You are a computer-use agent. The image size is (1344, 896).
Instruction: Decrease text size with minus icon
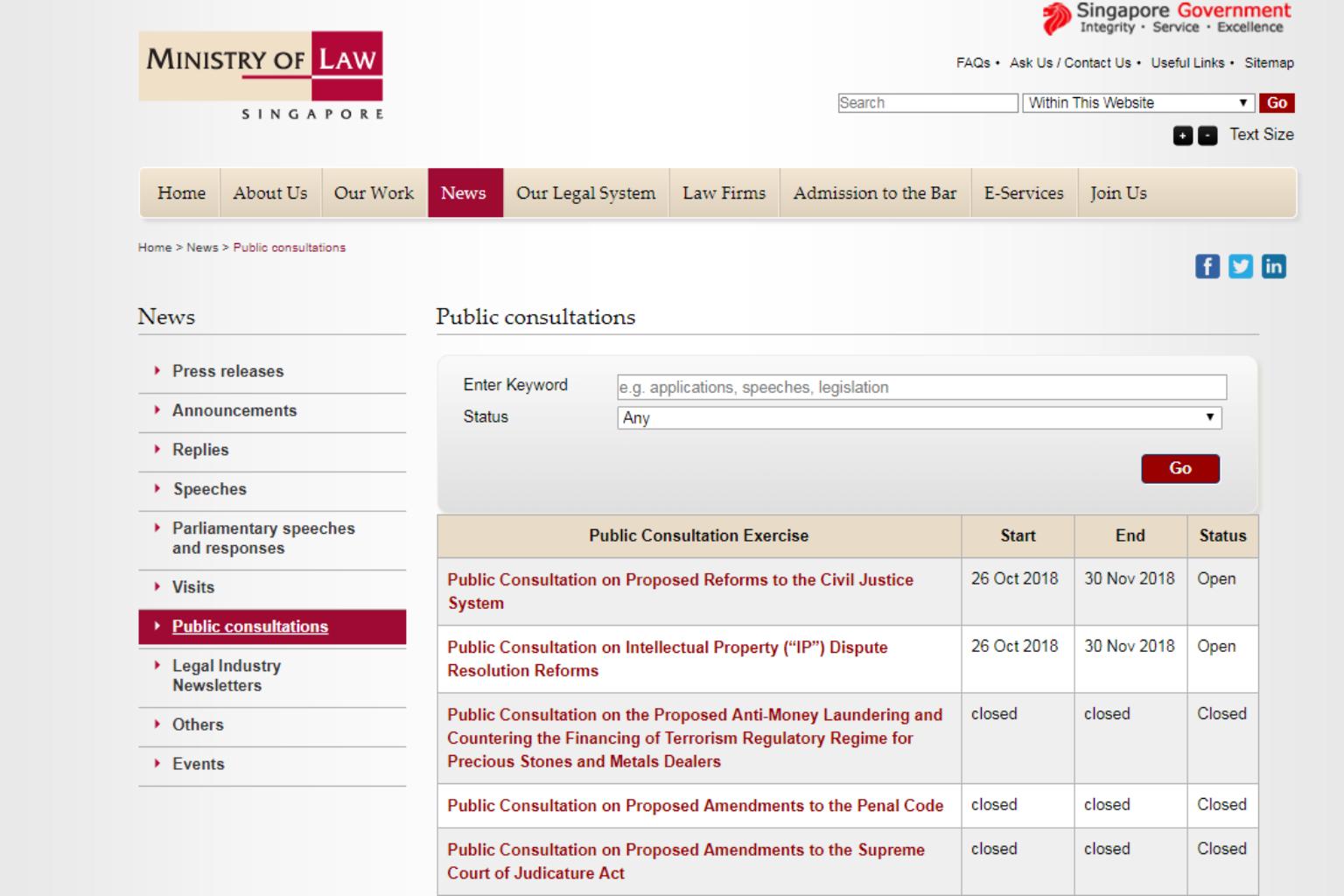tap(1207, 136)
